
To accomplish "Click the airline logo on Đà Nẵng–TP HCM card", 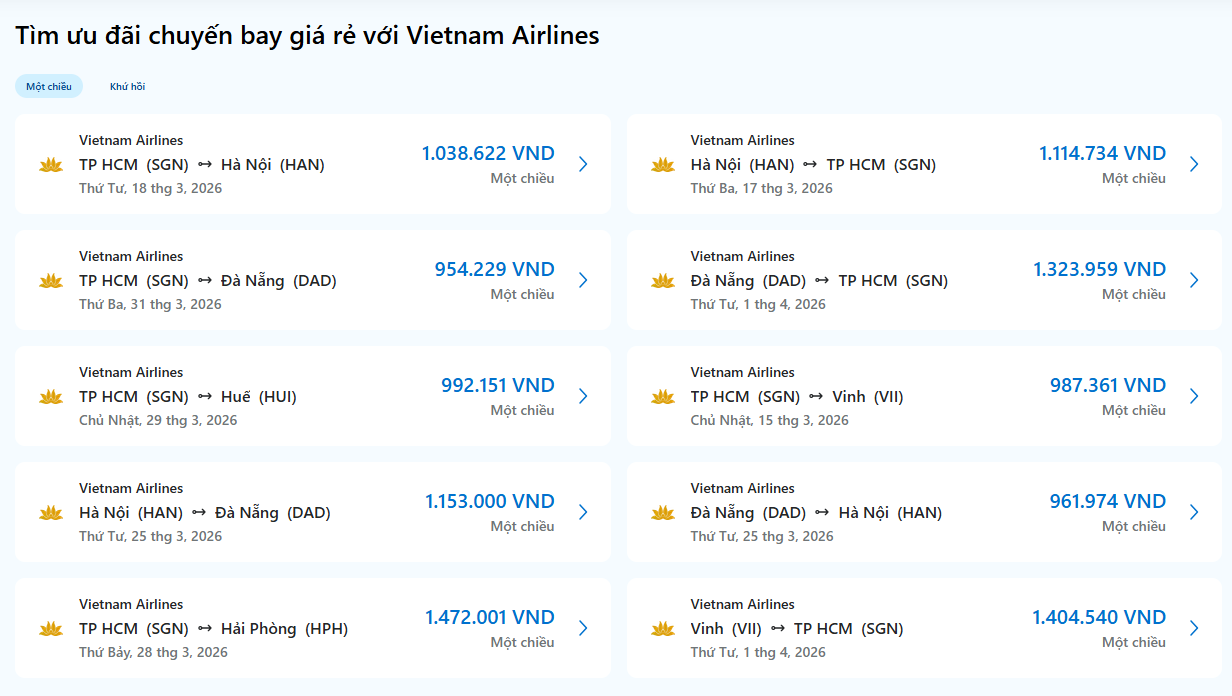I will (x=662, y=280).
